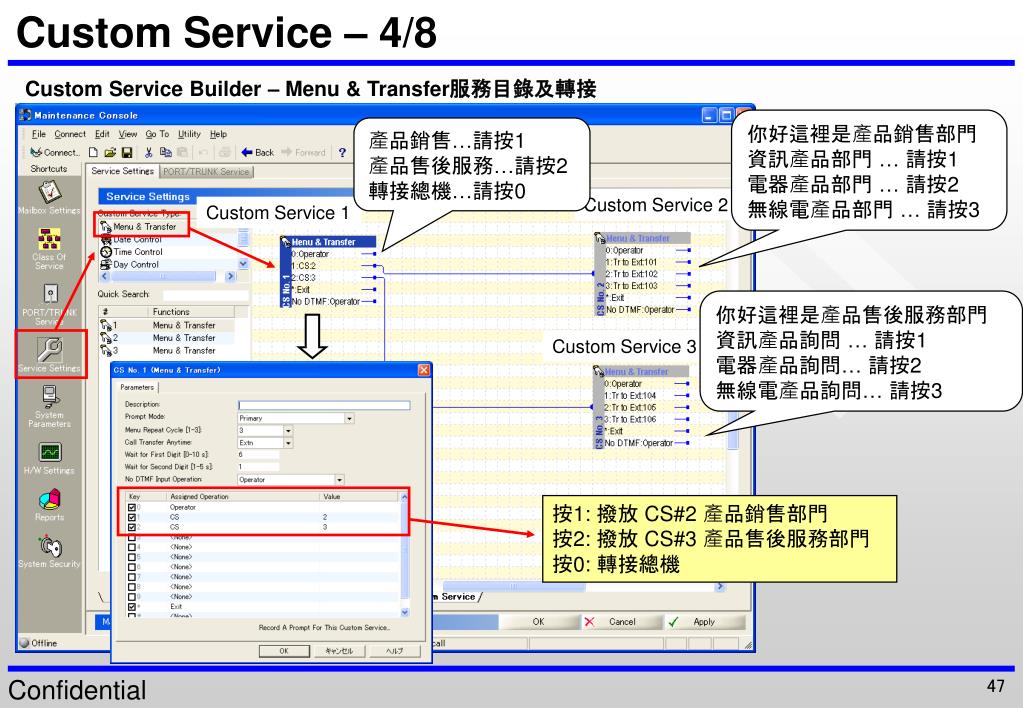Screen dimensions: 1023x708
Task: Enable key 8 checkbox
Action: coord(132,587)
